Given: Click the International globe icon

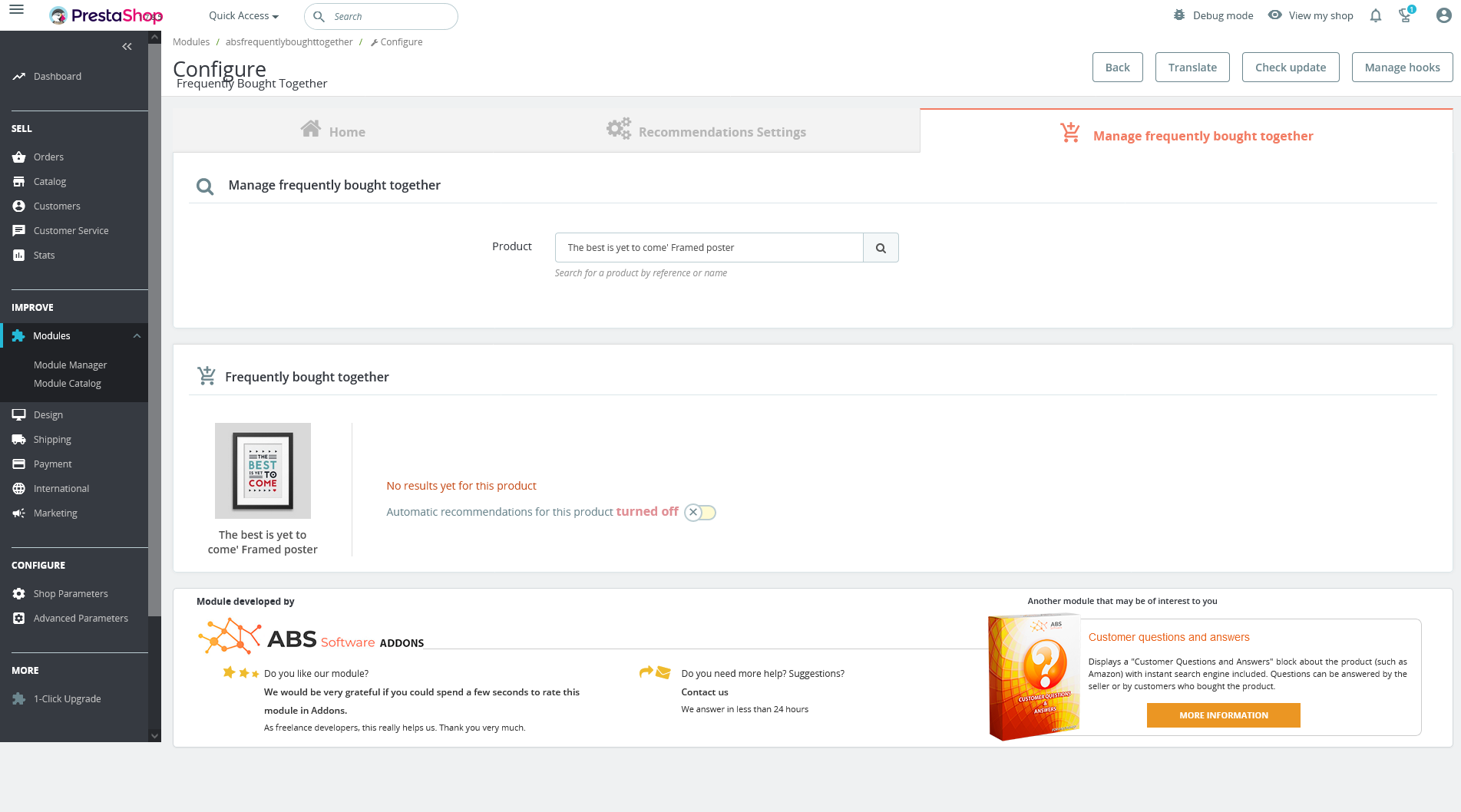Looking at the screenshot, I should click(x=19, y=489).
